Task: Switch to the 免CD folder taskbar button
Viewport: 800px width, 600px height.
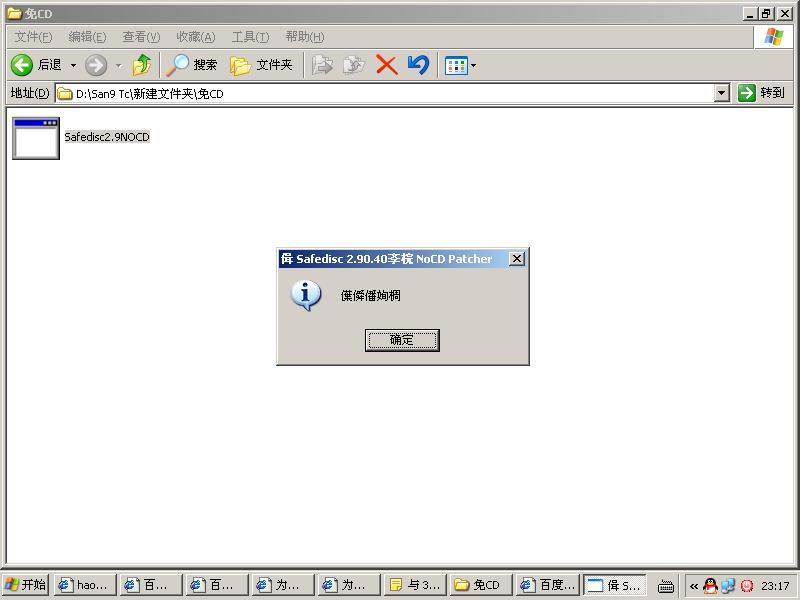Action: (x=481, y=585)
